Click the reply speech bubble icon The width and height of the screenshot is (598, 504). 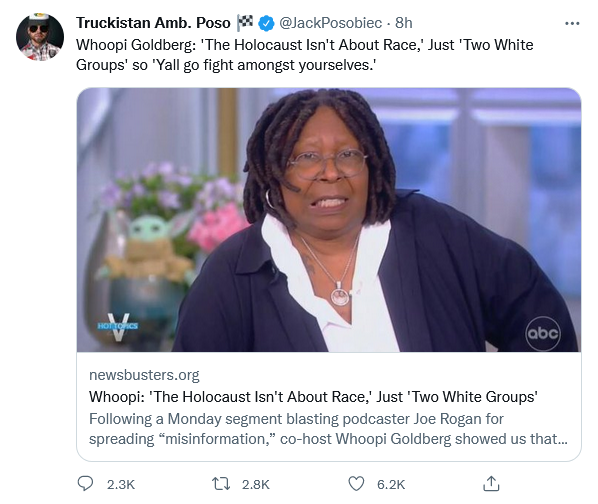(x=85, y=483)
